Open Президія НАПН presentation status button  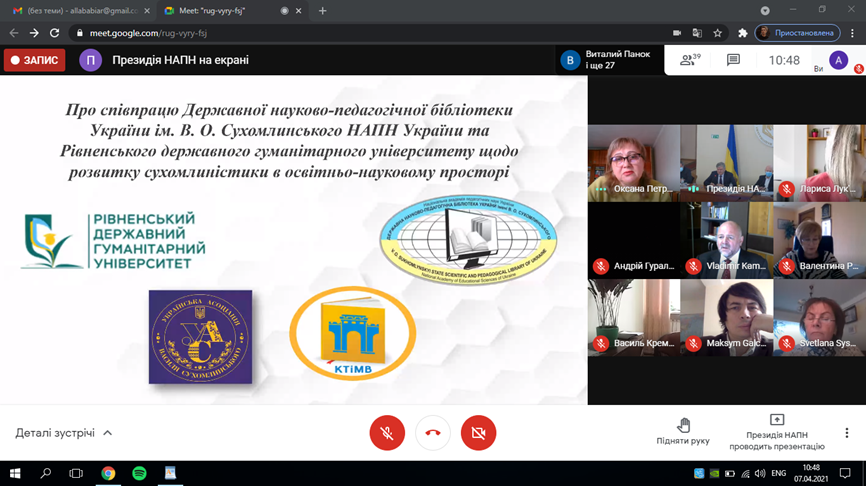click(x=777, y=433)
